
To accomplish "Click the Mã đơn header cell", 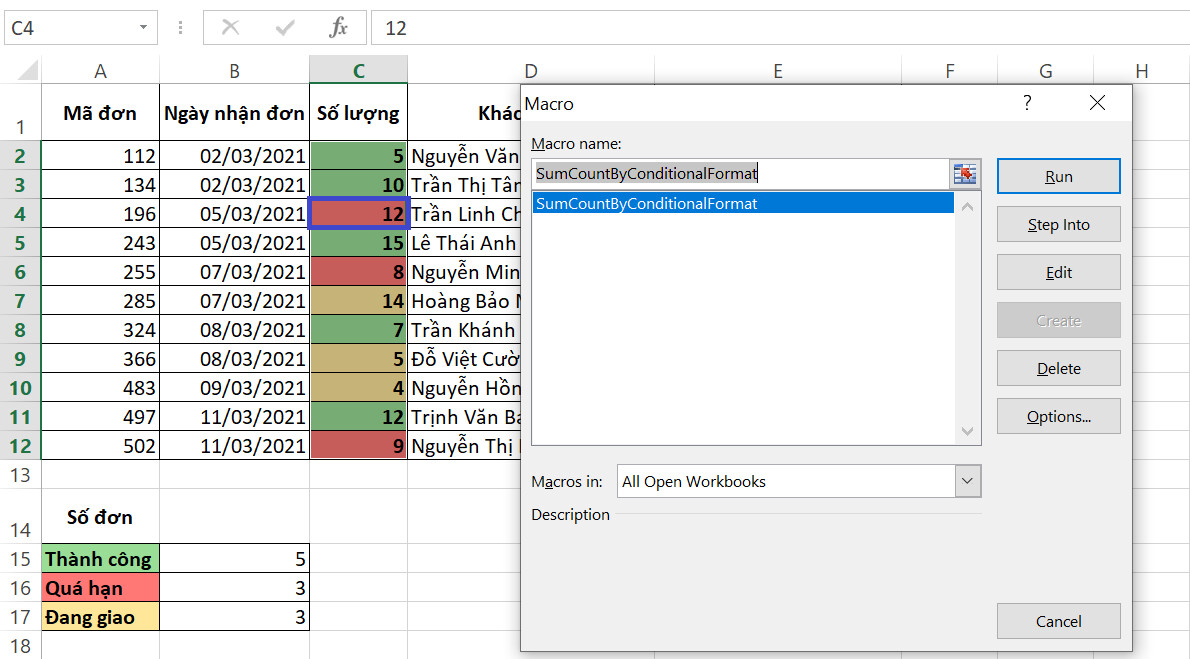I will (100, 112).
